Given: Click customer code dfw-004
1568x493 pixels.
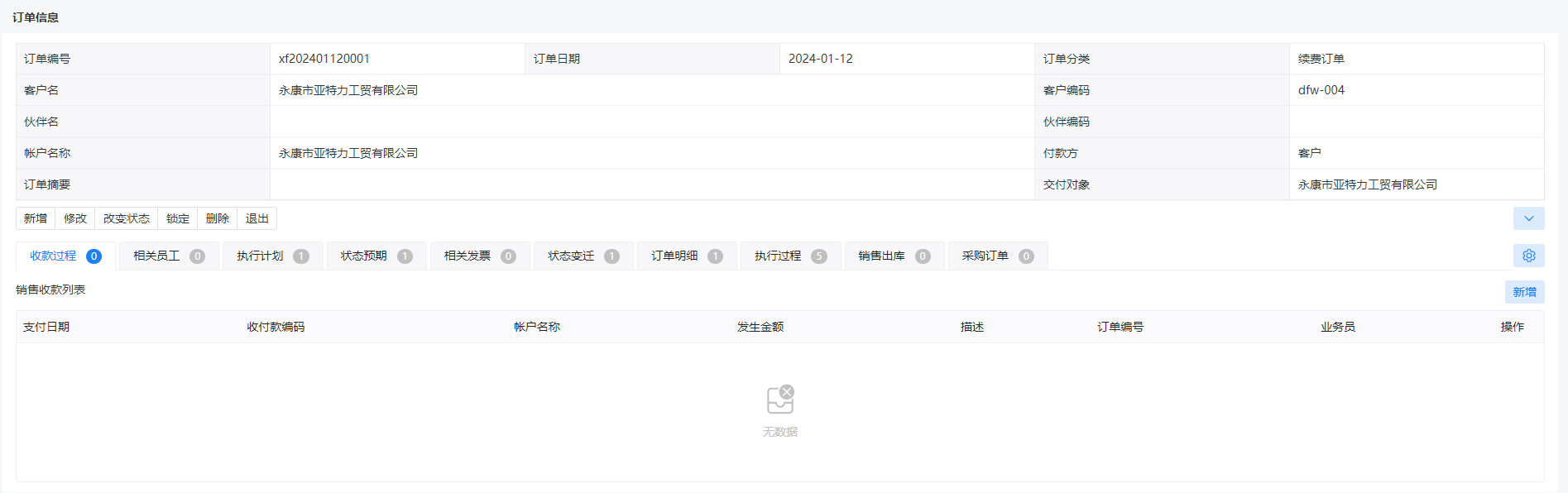Looking at the screenshot, I should [x=1321, y=90].
